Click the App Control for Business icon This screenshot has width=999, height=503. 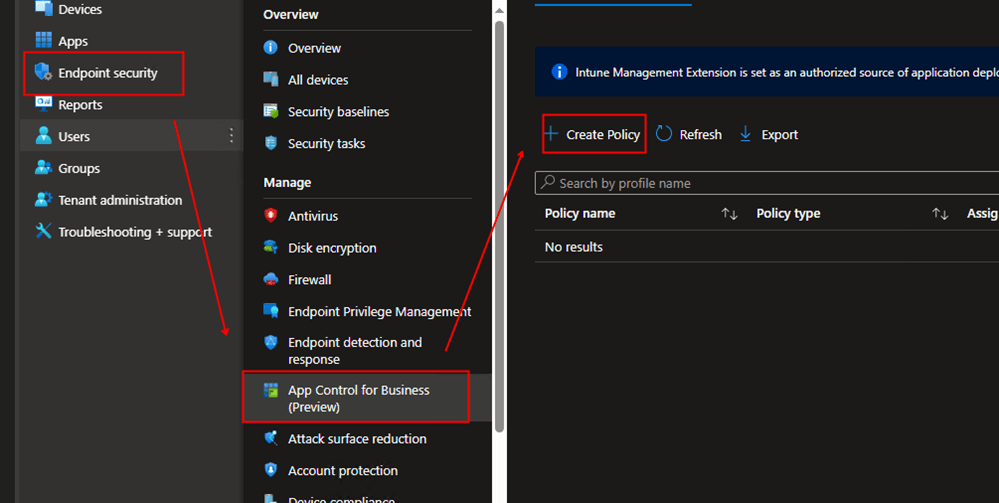coord(271,390)
